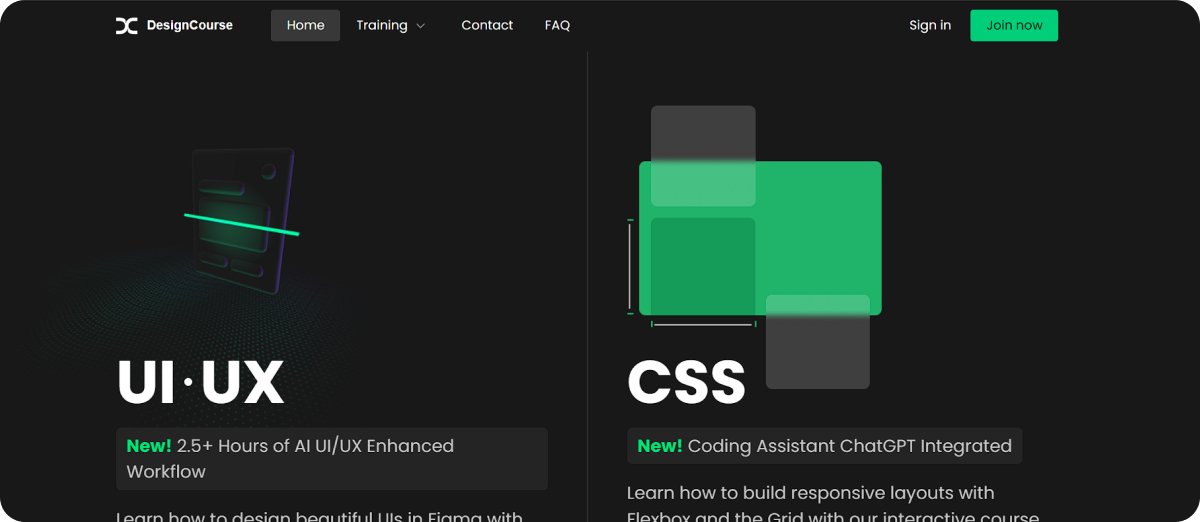This screenshot has width=1200, height=522.
Task: Open the FAQ page
Action: [x=557, y=26]
